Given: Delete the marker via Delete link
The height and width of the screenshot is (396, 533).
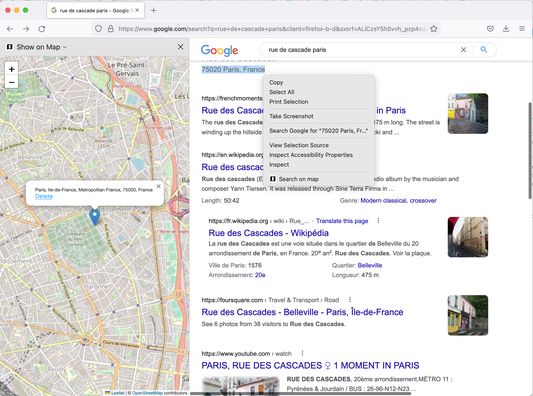Looking at the screenshot, I should pyautogui.click(x=44, y=196).
